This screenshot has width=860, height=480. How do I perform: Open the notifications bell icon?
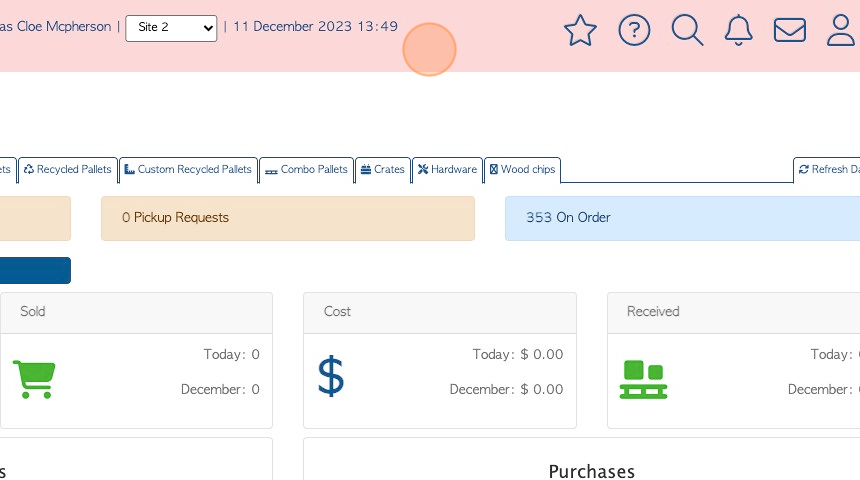click(738, 30)
